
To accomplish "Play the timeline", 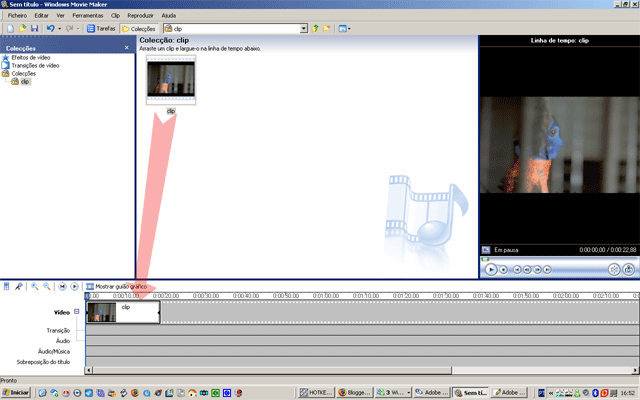I will pos(74,287).
